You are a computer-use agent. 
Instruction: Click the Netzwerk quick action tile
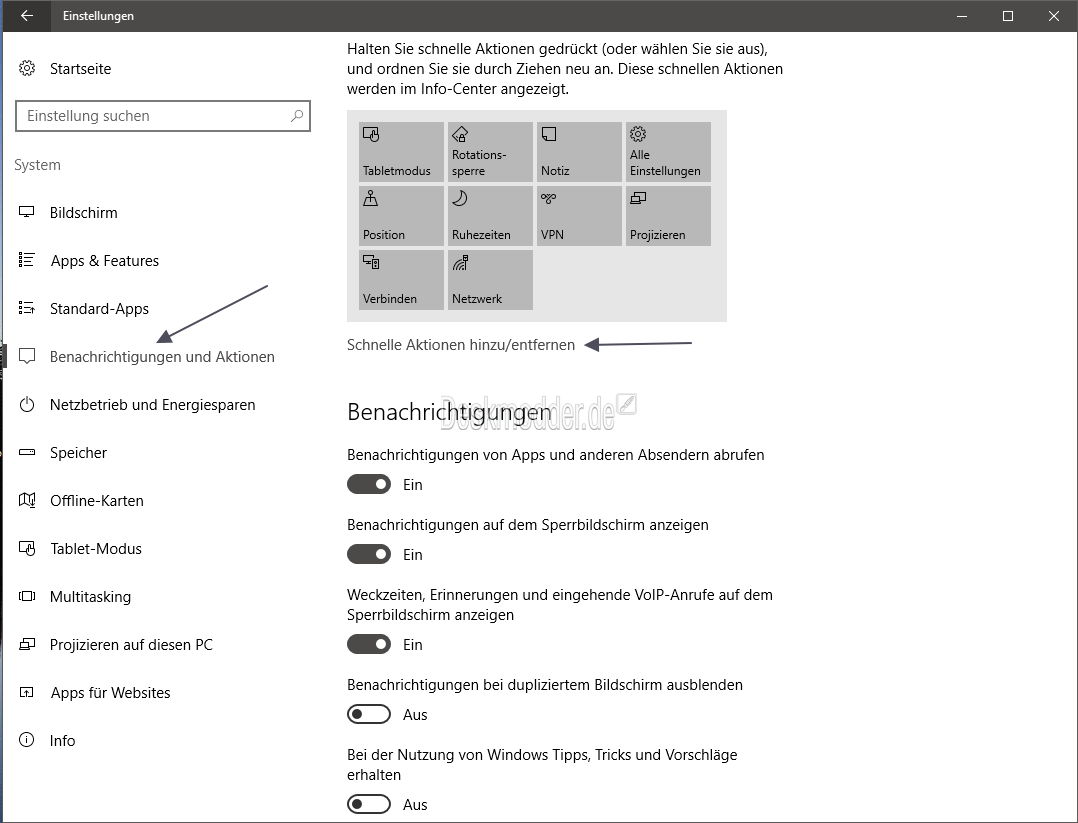(x=490, y=279)
